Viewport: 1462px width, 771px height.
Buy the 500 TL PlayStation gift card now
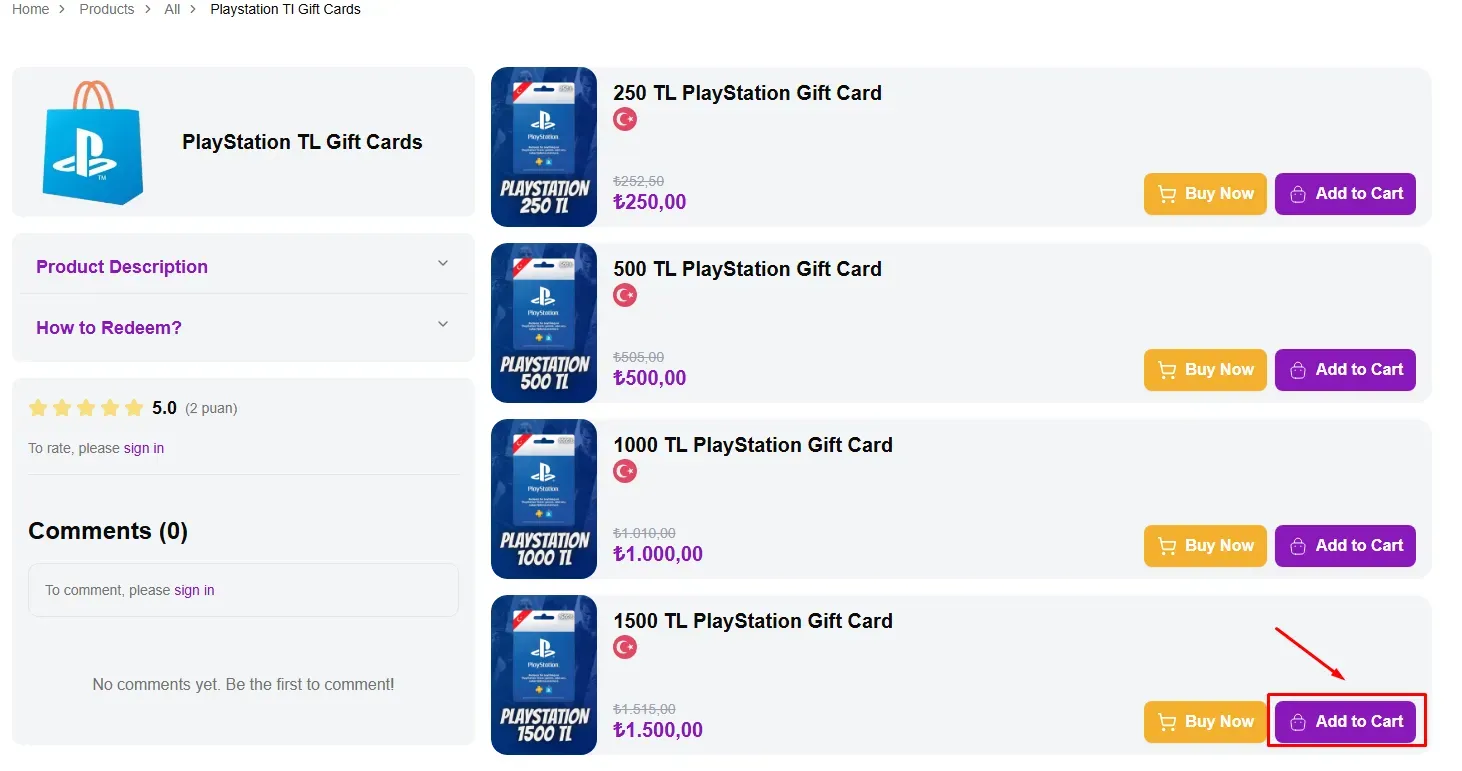[x=1205, y=370]
